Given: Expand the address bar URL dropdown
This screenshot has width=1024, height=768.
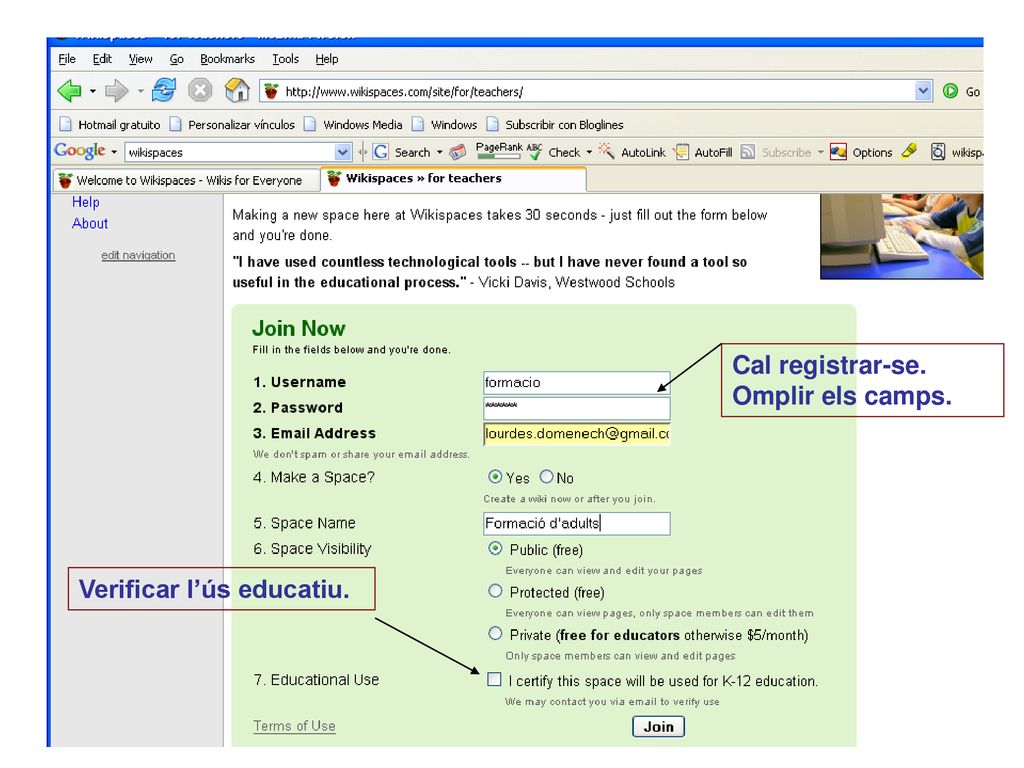Looking at the screenshot, I should 923,91.
